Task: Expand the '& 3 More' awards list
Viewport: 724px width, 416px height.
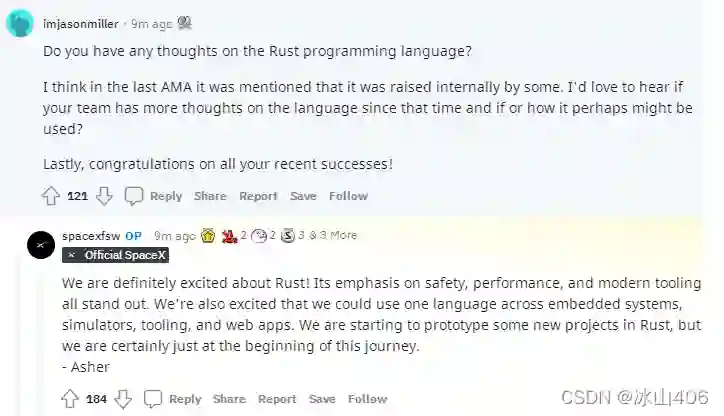Action: coord(331,236)
